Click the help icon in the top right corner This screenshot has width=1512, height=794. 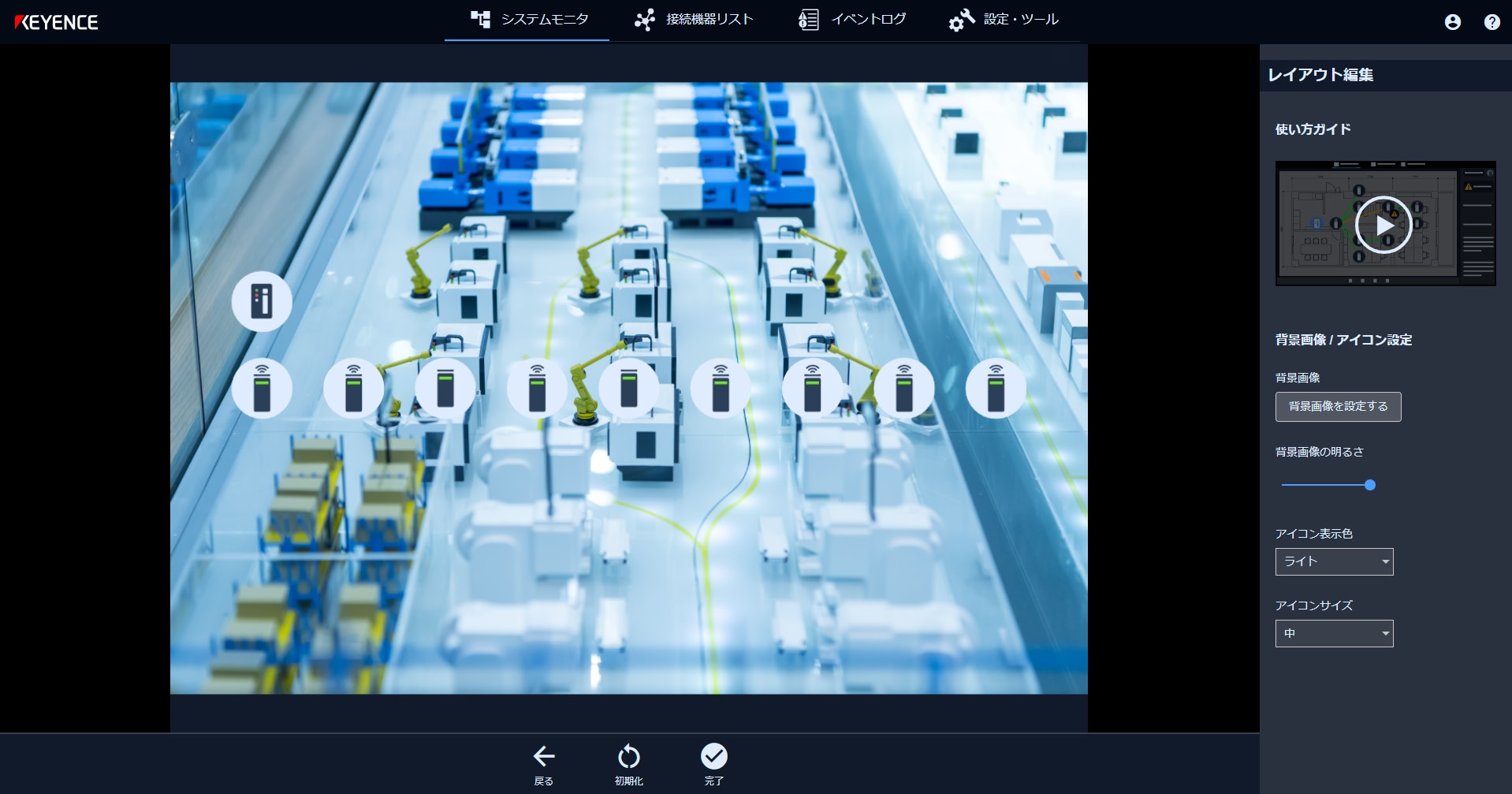point(1492,22)
